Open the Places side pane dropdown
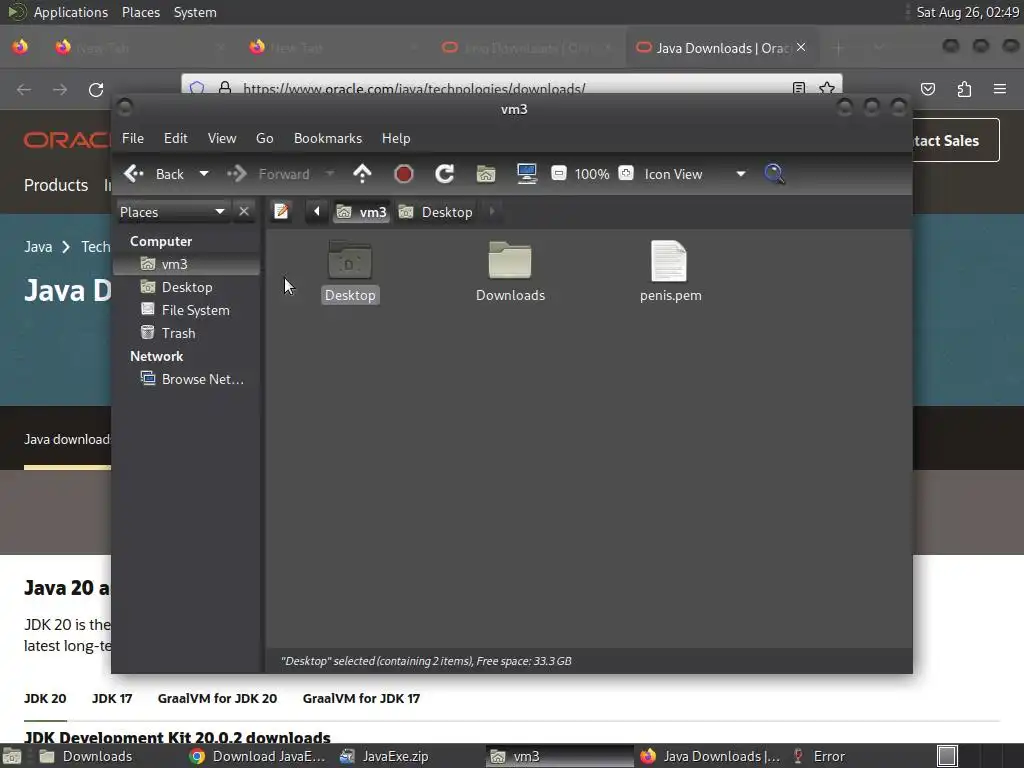 coord(172,212)
